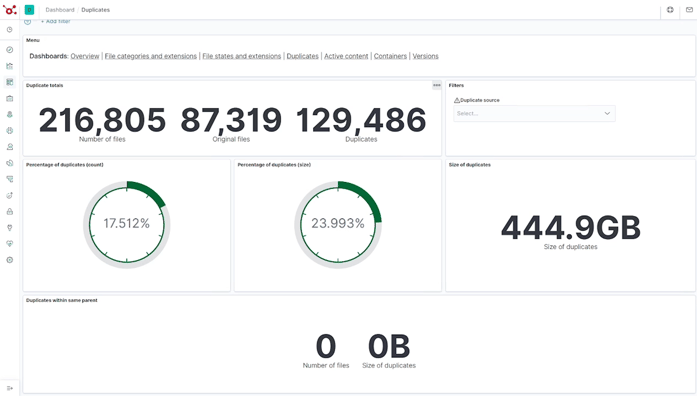Click 'Duplicates within same parent' panel title
Screen dimensions: 697x396
pos(61,300)
